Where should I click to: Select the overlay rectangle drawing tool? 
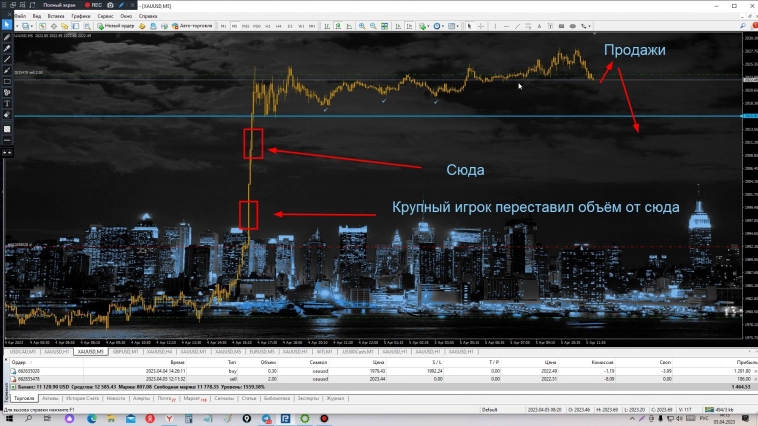[7, 81]
